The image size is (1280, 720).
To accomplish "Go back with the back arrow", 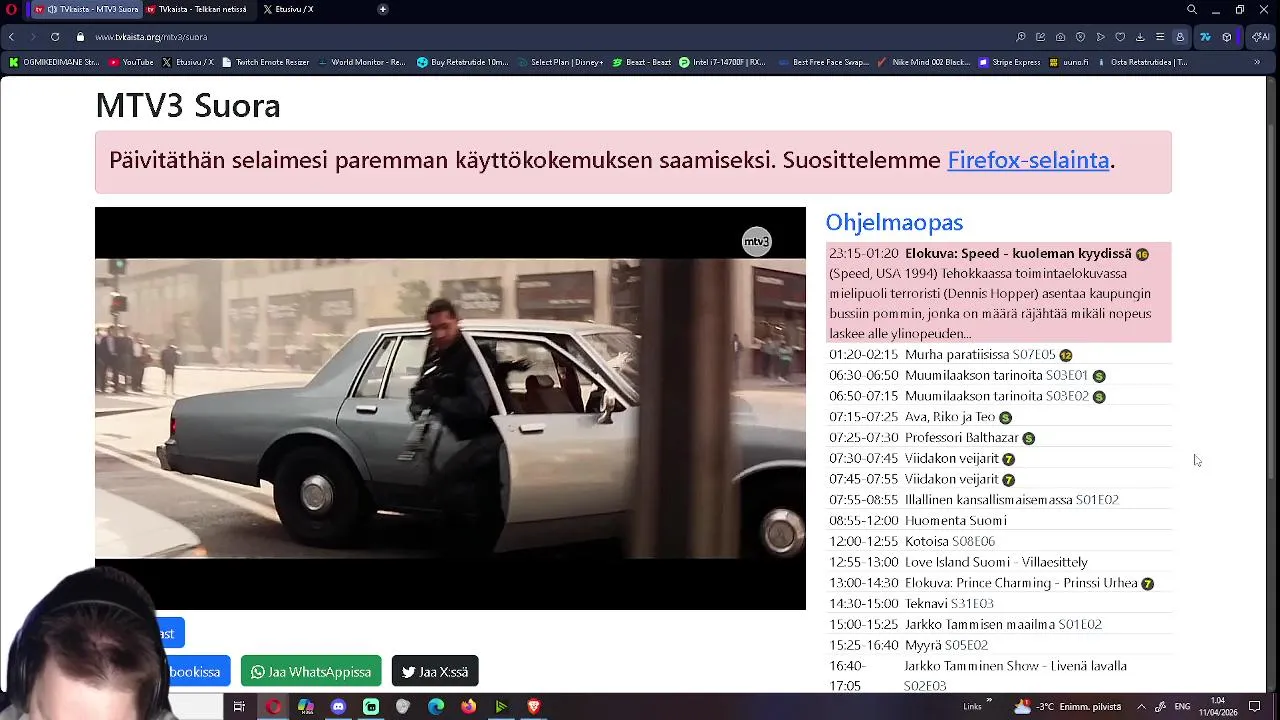I will point(11,37).
